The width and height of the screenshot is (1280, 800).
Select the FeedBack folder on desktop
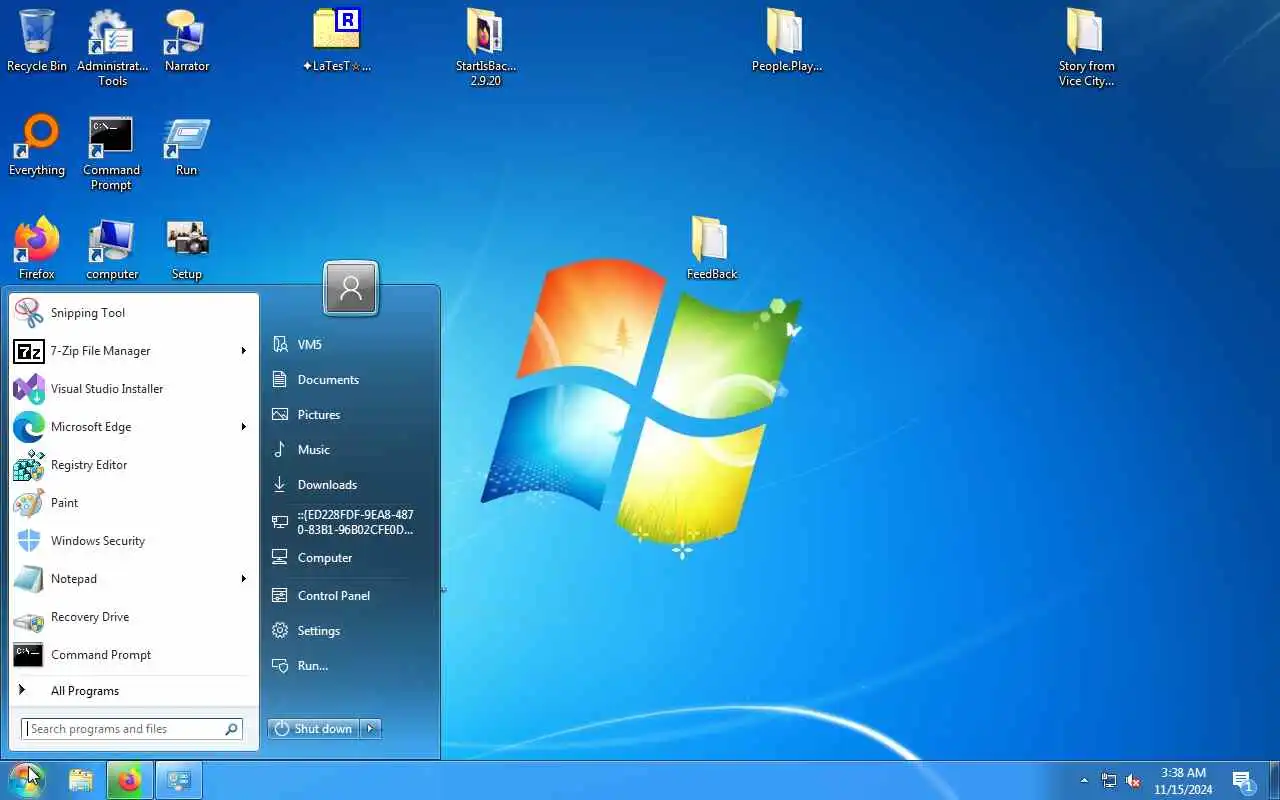point(711,249)
